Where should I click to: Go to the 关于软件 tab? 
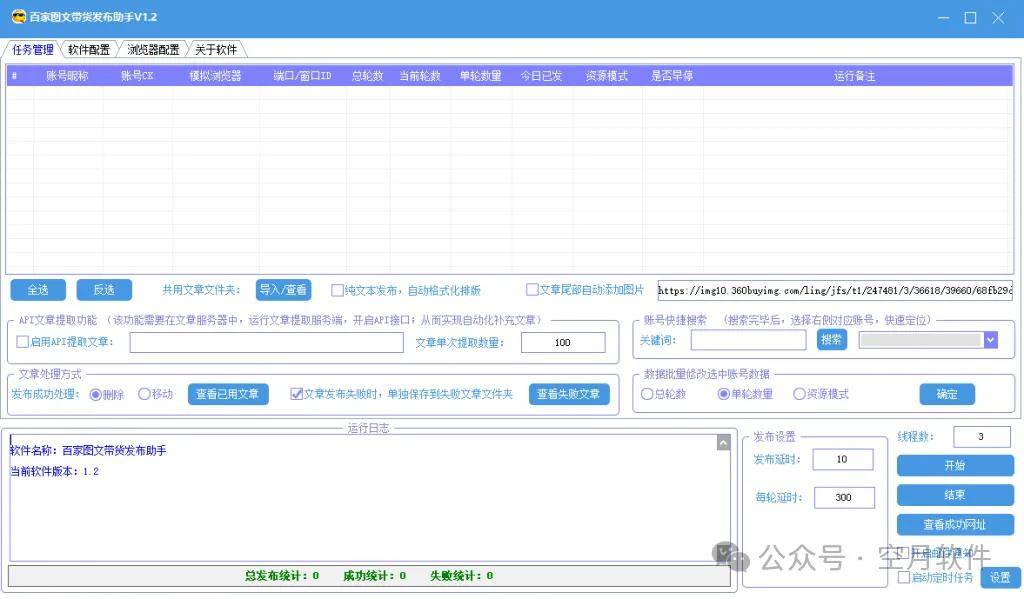(x=215, y=50)
